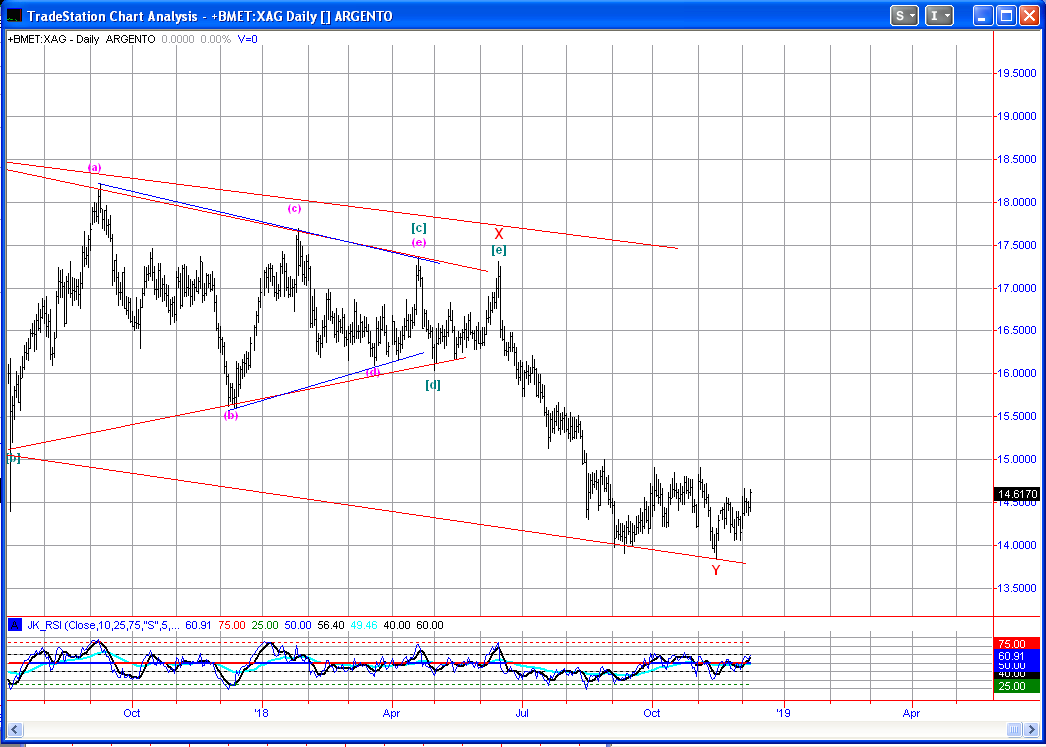1046x747 pixels.
Task: Click the 60.00 value in JK_RSI header
Action: coord(430,626)
